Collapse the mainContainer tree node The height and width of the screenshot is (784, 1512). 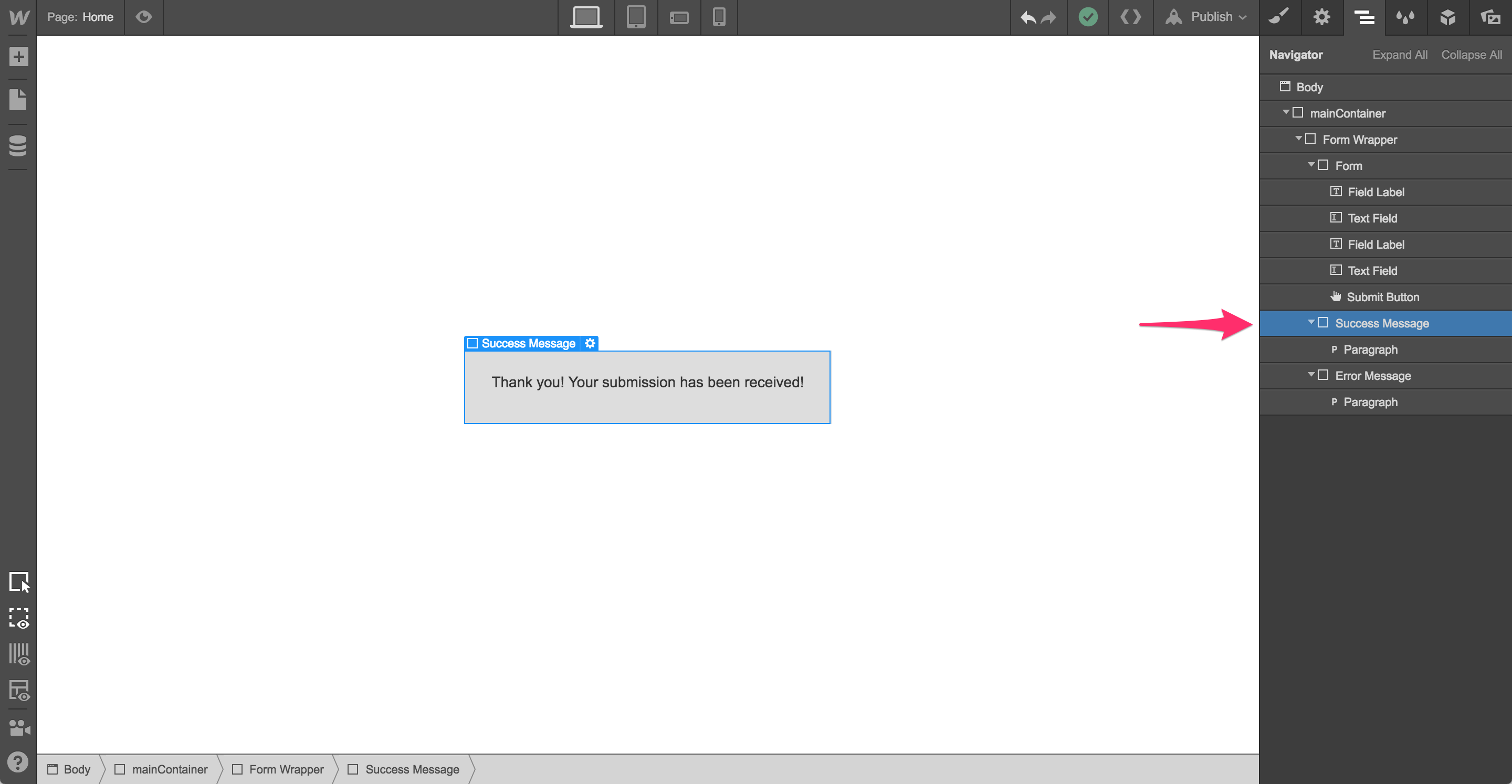pyautogui.click(x=1285, y=111)
